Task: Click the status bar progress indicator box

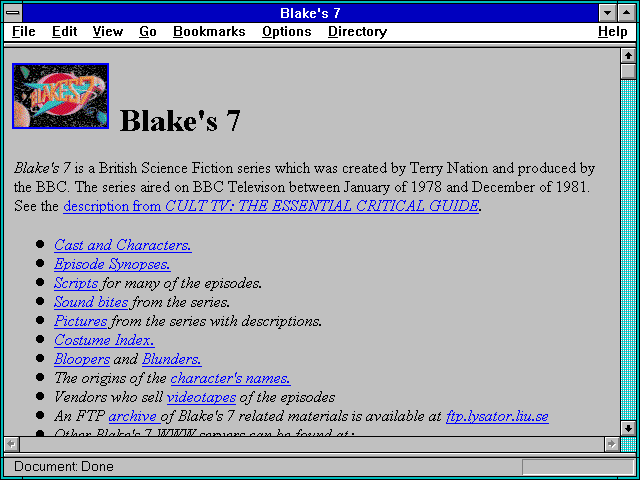Action: (x=578, y=467)
